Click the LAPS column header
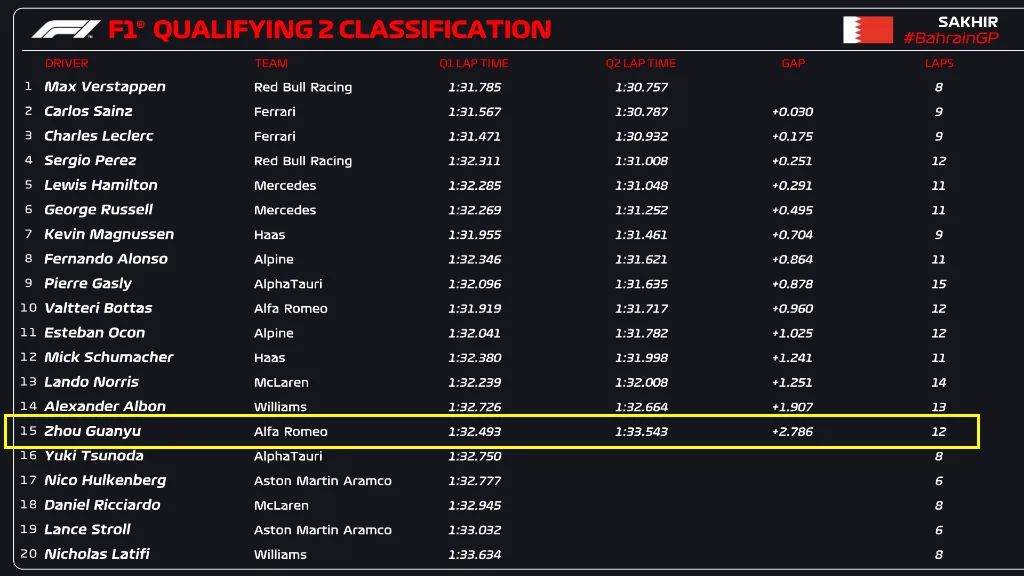The height and width of the screenshot is (576, 1024). point(939,63)
